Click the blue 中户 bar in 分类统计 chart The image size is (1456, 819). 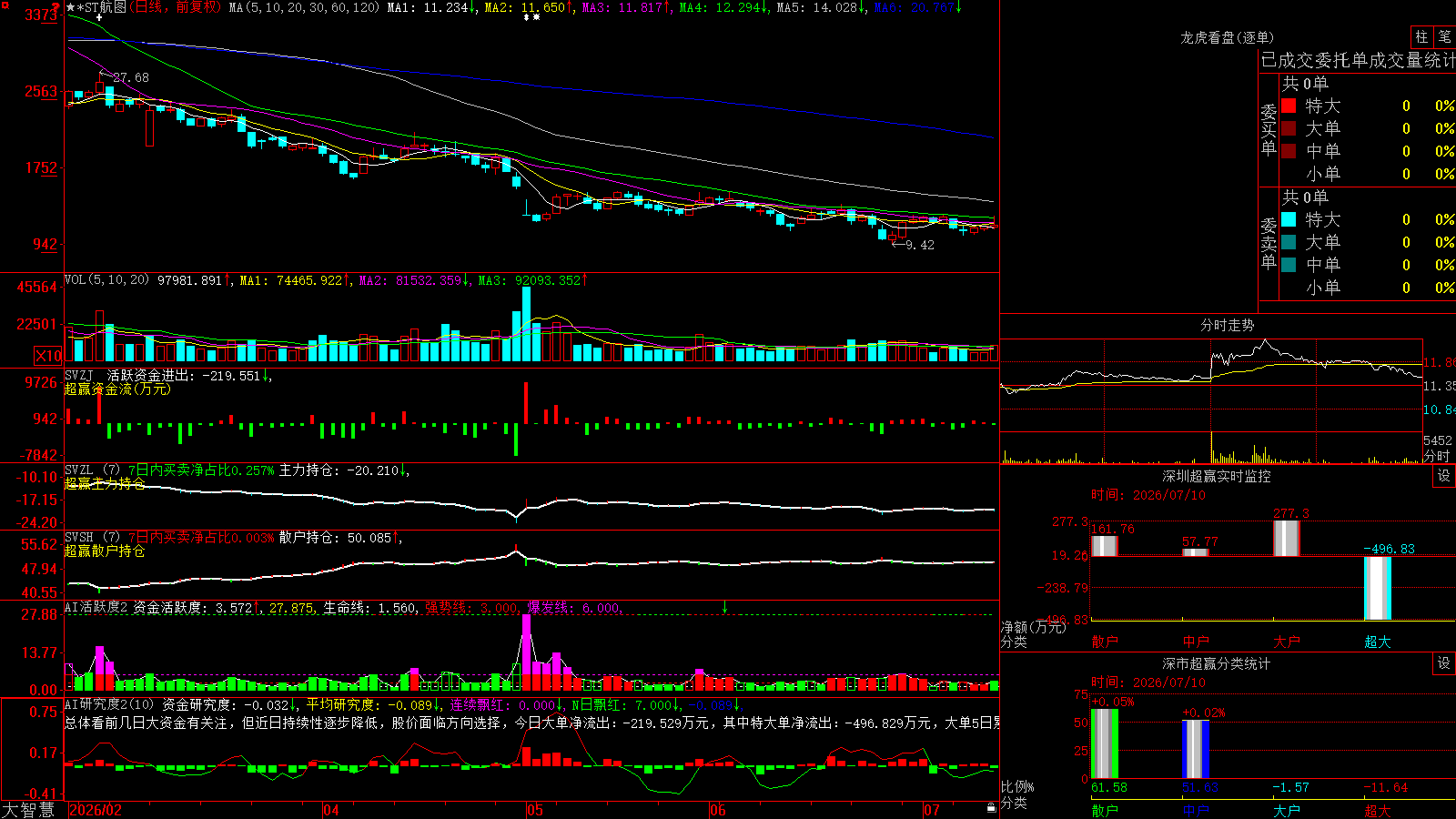pyautogui.click(x=1196, y=749)
